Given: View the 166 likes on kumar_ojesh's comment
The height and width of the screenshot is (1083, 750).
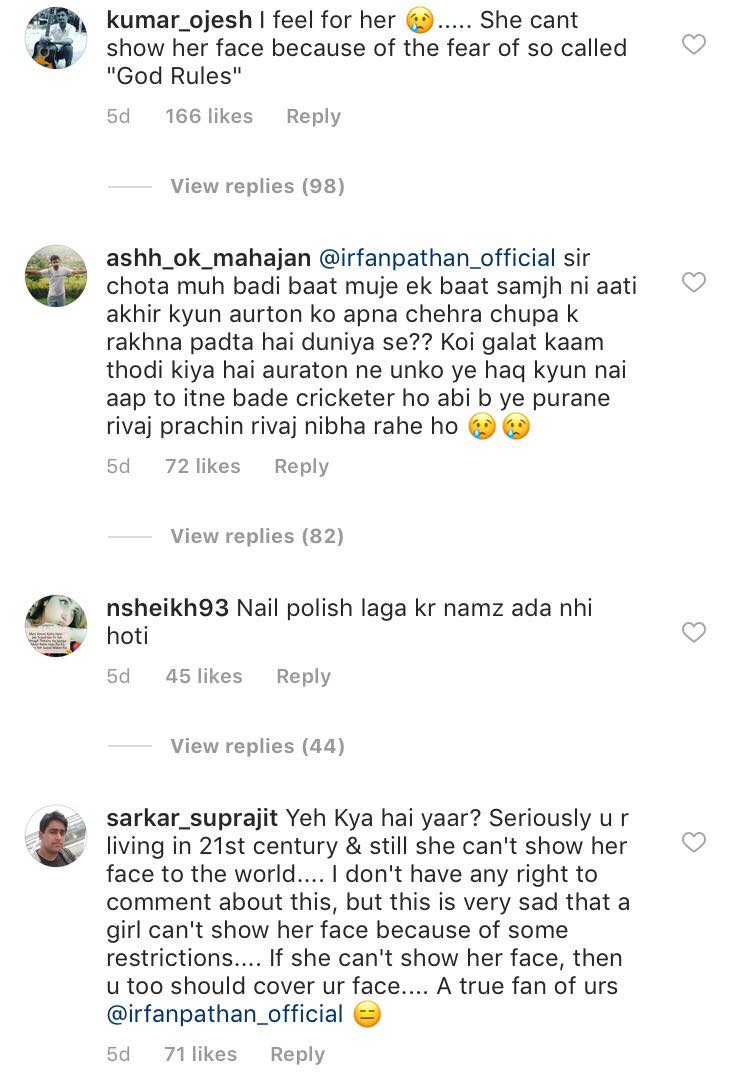Looking at the screenshot, I should [209, 116].
